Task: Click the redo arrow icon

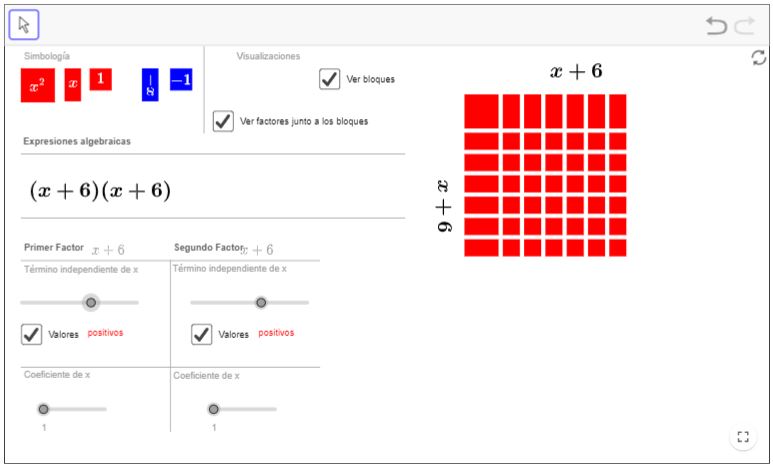Action: [x=742, y=26]
